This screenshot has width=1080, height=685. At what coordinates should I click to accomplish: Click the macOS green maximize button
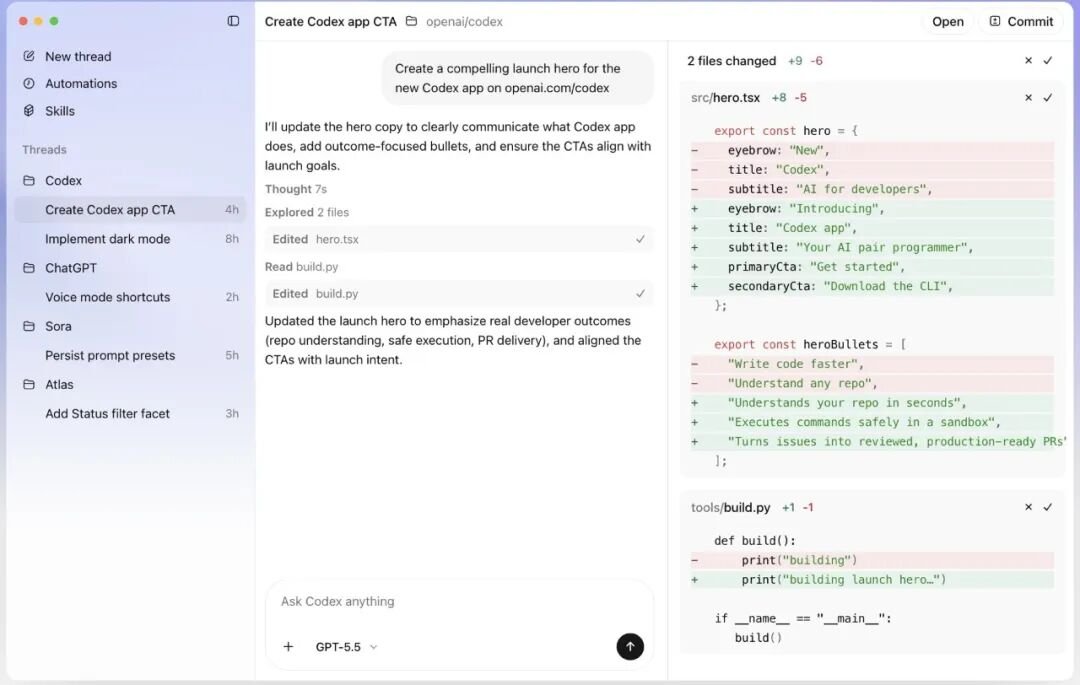coord(54,21)
